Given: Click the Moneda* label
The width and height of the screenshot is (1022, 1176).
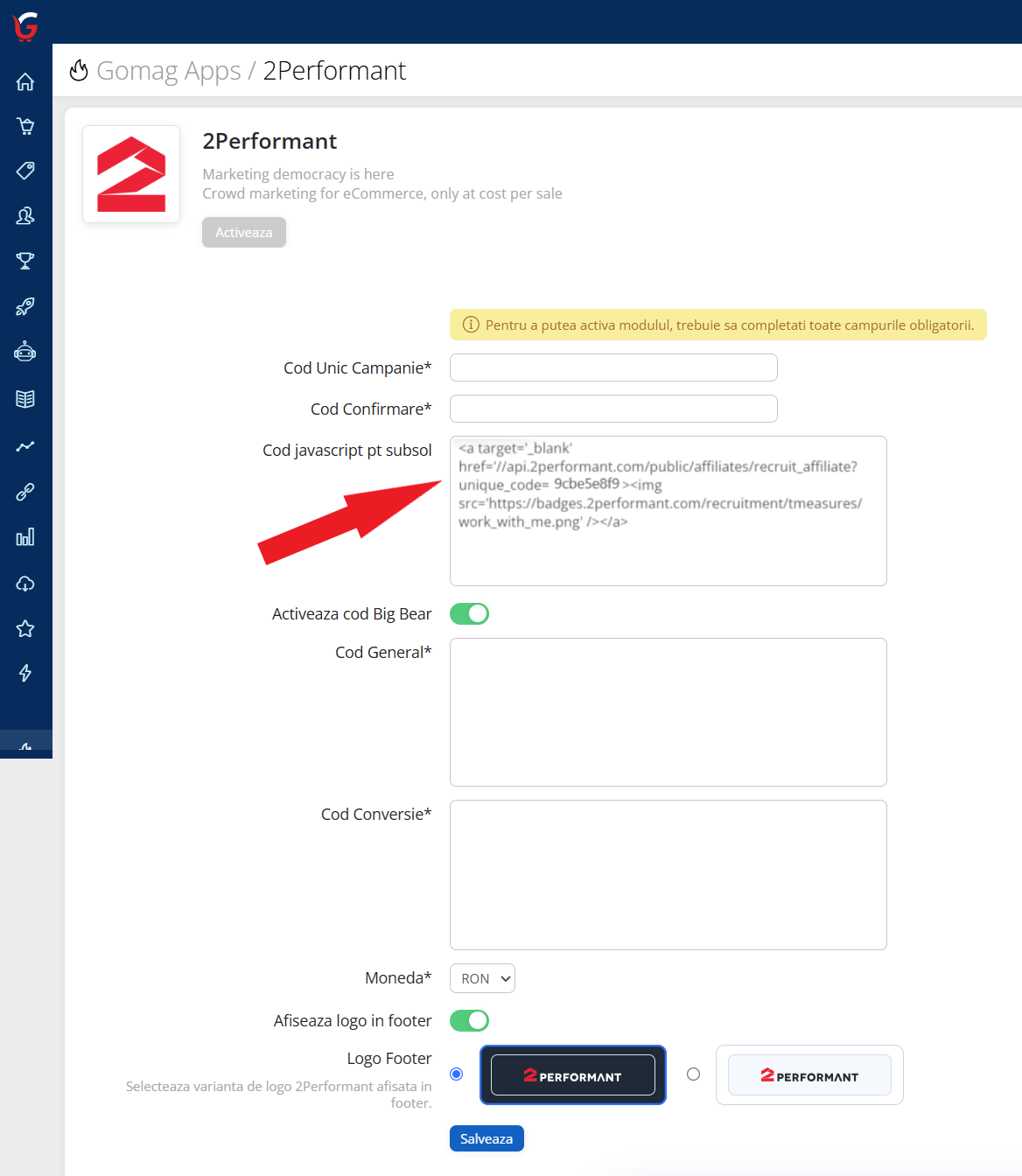Looking at the screenshot, I should pyautogui.click(x=398, y=977).
